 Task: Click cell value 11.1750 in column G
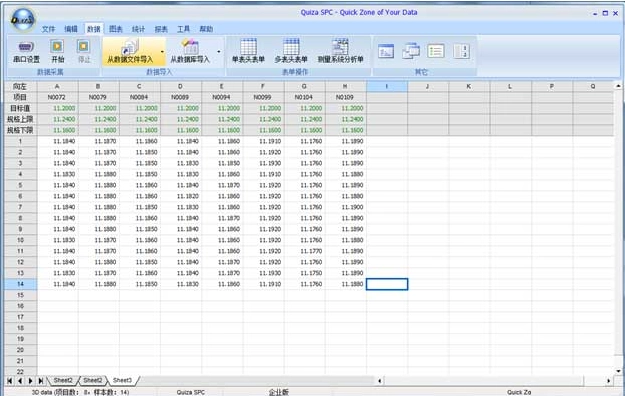[x=305, y=273]
